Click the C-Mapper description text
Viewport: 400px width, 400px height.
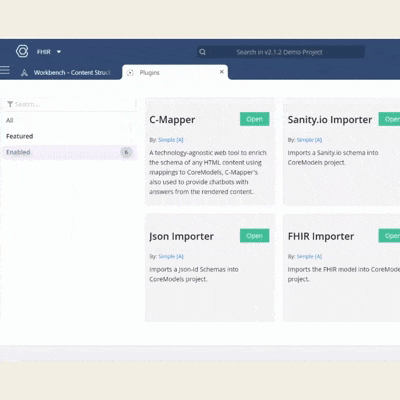coord(208,172)
